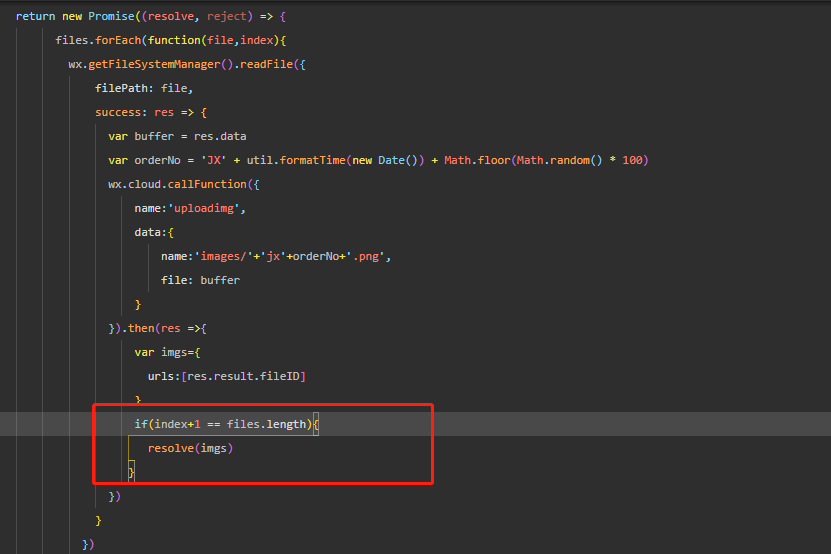Image resolution: width=831 pixels, height=554 pixels.
Task: Click the 'return new Promise' code line
Action: (x=151, y=16)
